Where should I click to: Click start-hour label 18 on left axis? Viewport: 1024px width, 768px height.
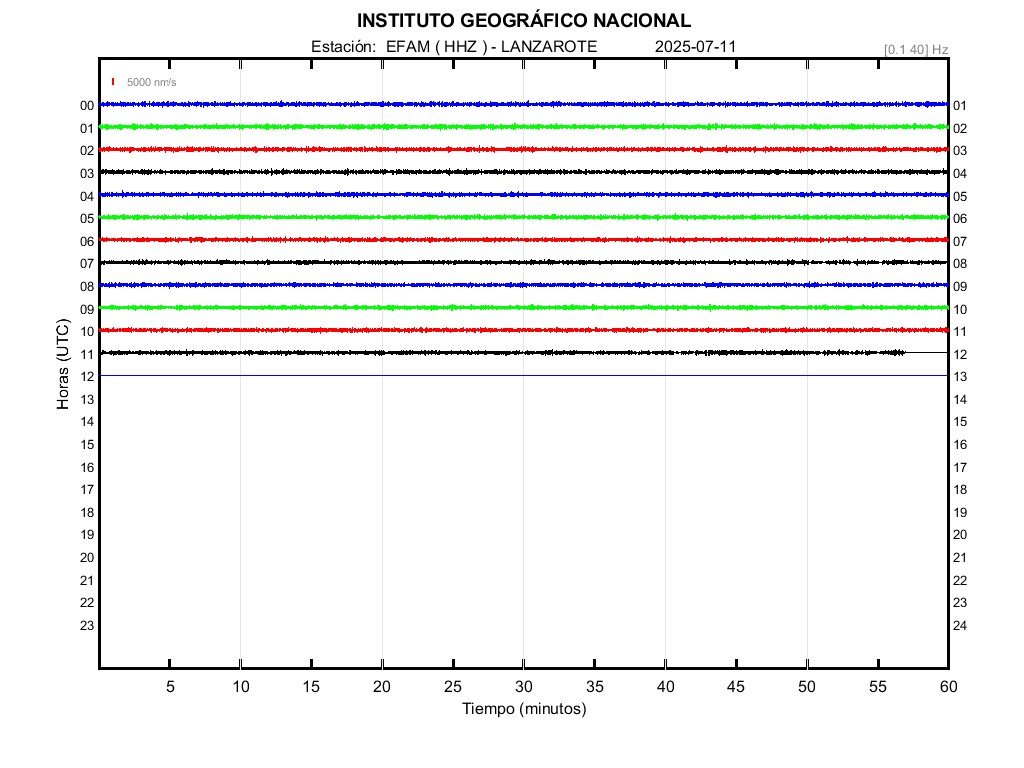coord(87,513)
